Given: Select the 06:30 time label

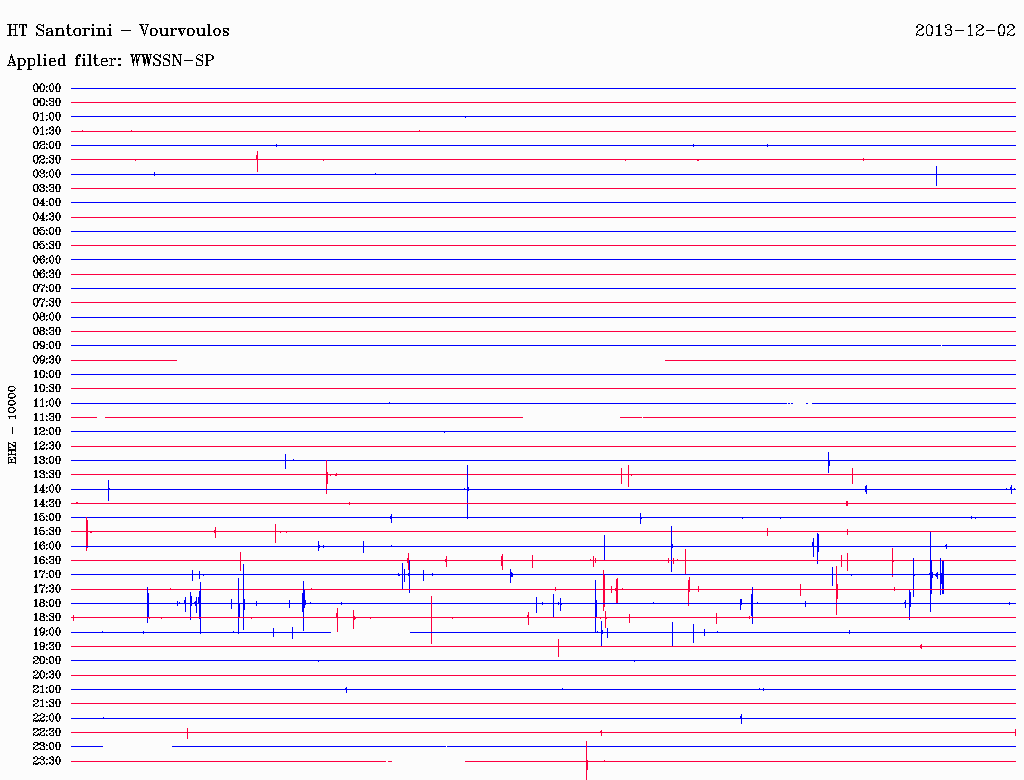Looking at the screenshot, I should click(47, 274).
